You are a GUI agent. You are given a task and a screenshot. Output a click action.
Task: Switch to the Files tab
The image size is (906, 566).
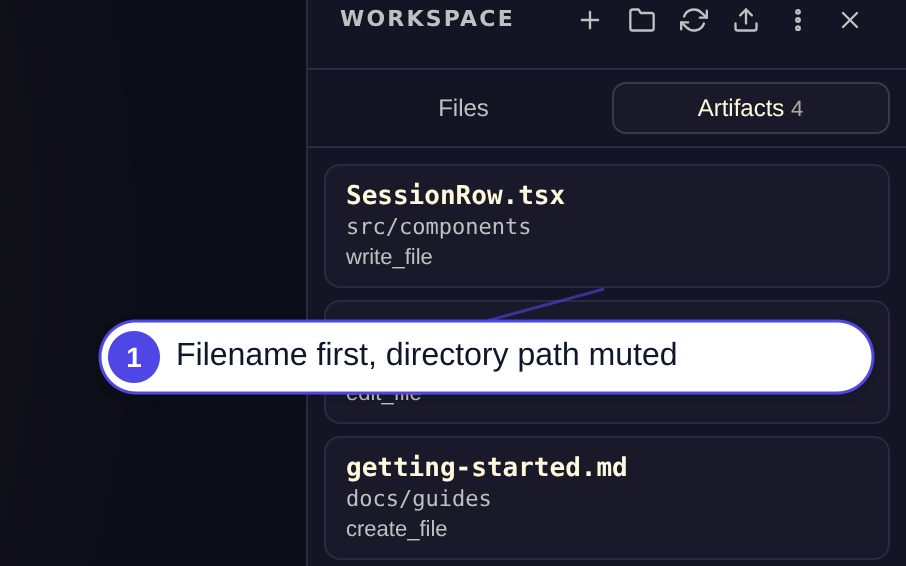point(463,108)
